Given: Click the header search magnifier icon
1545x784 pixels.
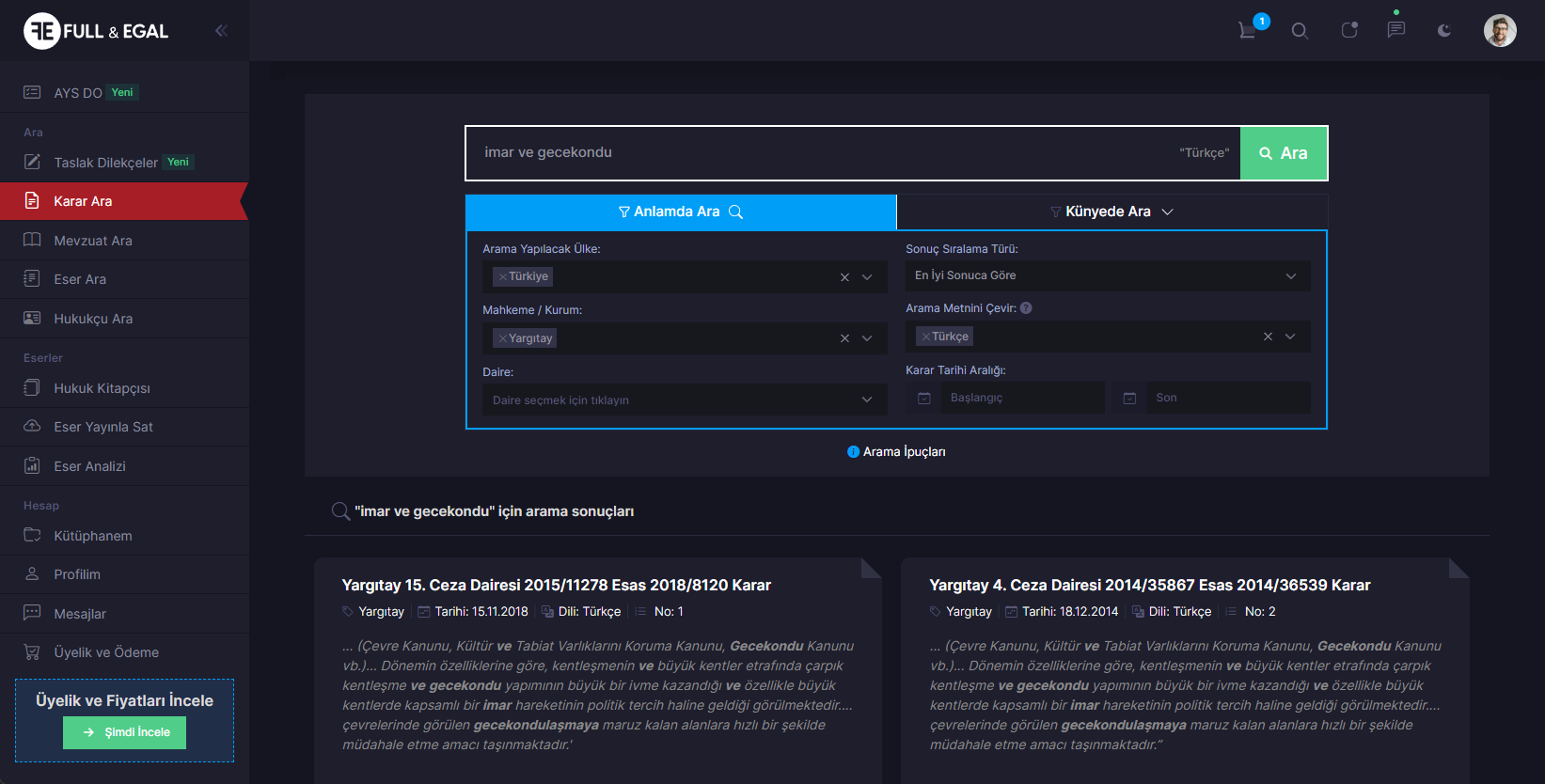Looking at the screenshot, I should tap(1300, 31).
